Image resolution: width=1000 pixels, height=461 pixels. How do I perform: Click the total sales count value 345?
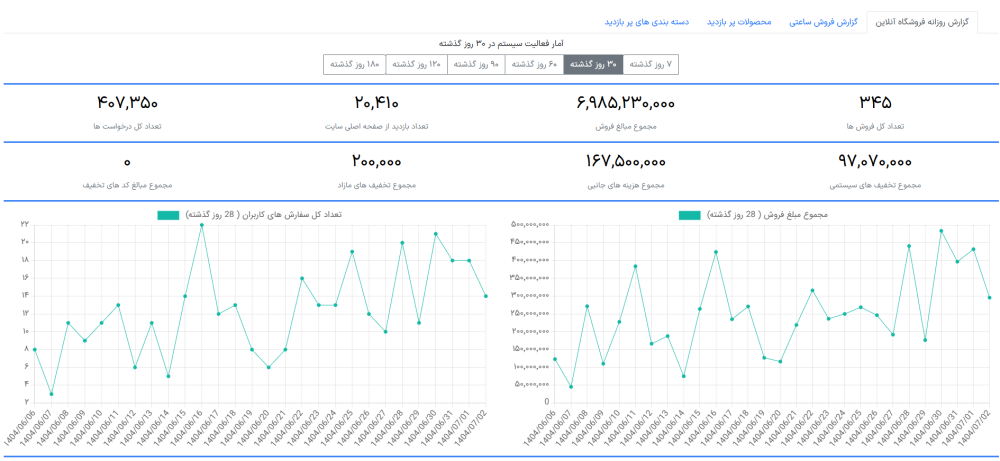873,103
